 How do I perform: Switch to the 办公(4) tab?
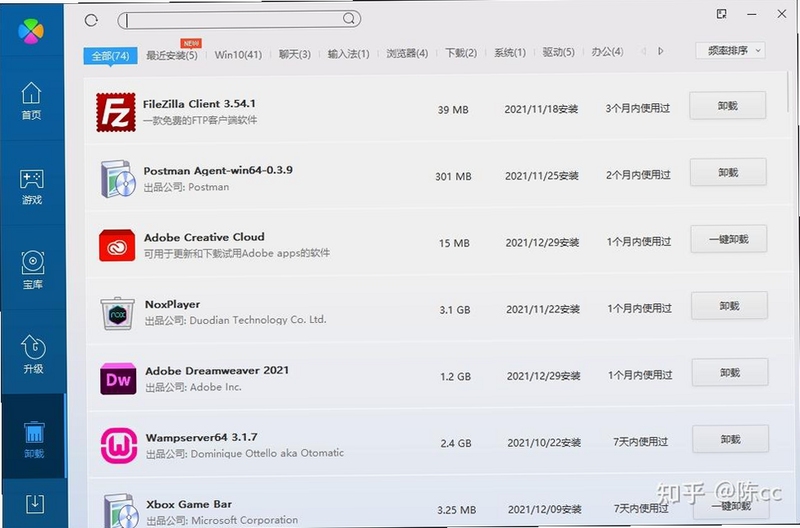coord(607,52)
